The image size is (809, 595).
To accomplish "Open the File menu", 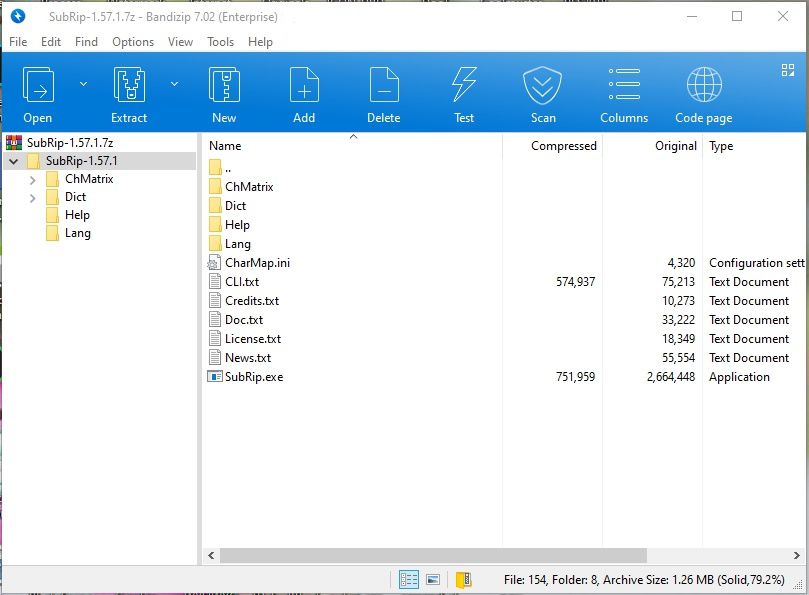I will pos(18,42).
